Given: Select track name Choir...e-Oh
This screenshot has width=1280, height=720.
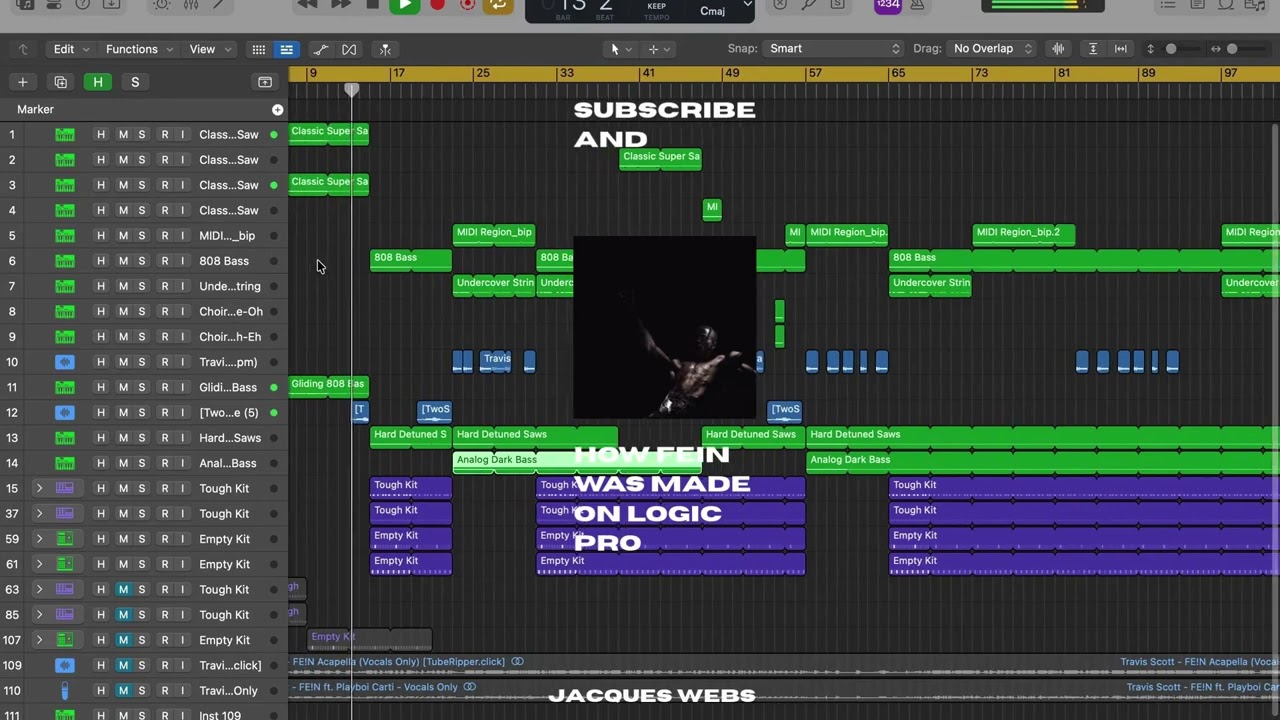Looking at the screenshot, I should coord(231,312).
